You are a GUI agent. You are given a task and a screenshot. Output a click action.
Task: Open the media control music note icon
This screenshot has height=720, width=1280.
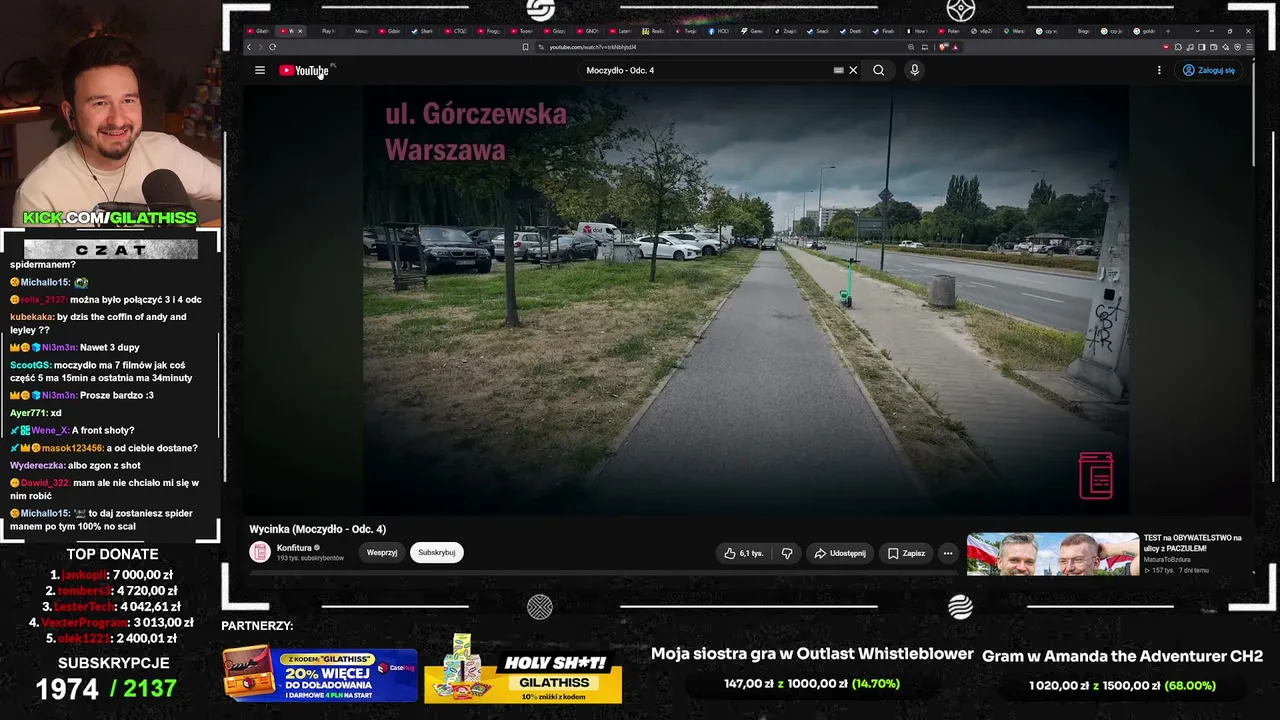tap(1189, 47)
